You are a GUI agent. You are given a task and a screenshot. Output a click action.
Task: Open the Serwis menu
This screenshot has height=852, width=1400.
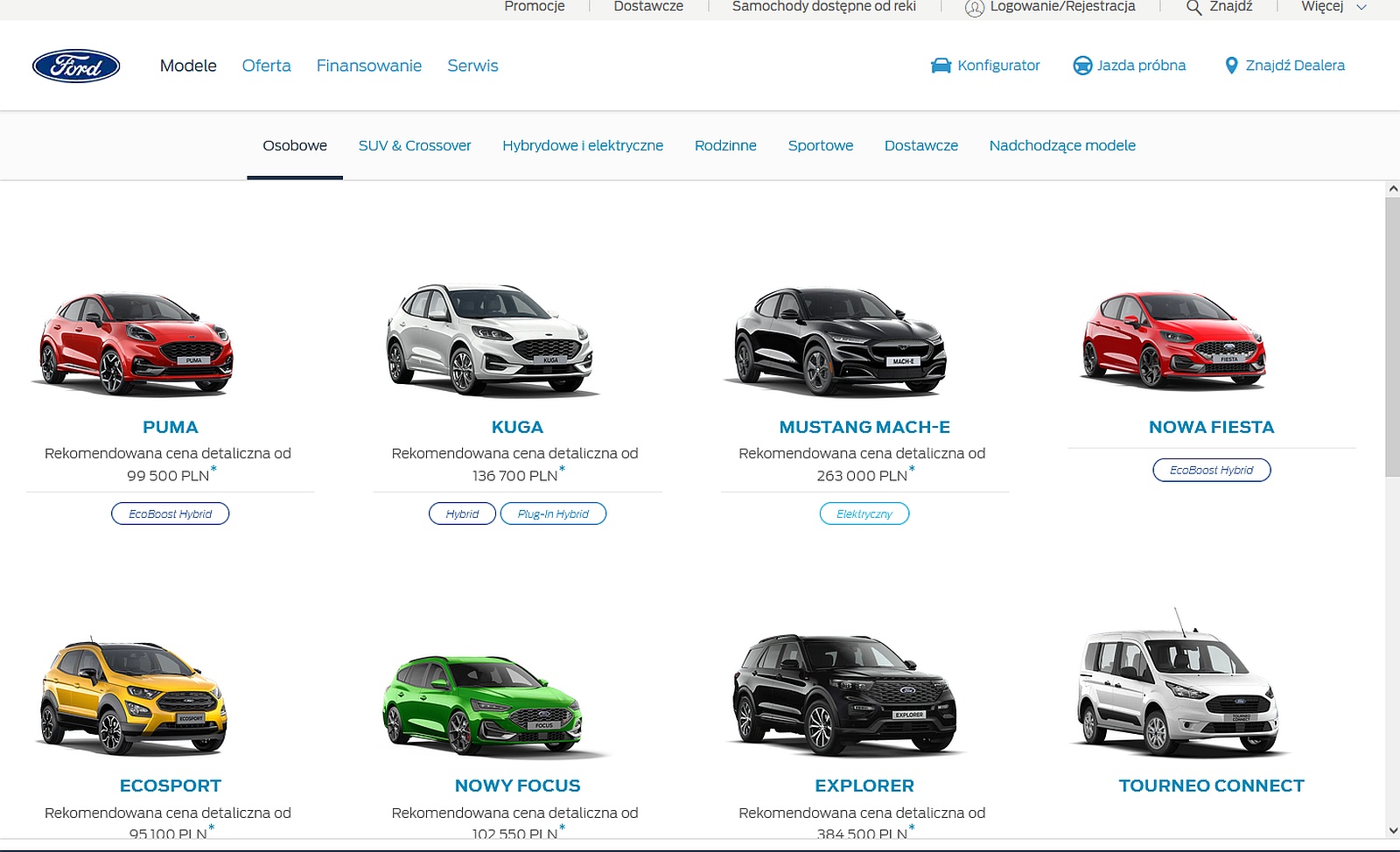[472, 66]
